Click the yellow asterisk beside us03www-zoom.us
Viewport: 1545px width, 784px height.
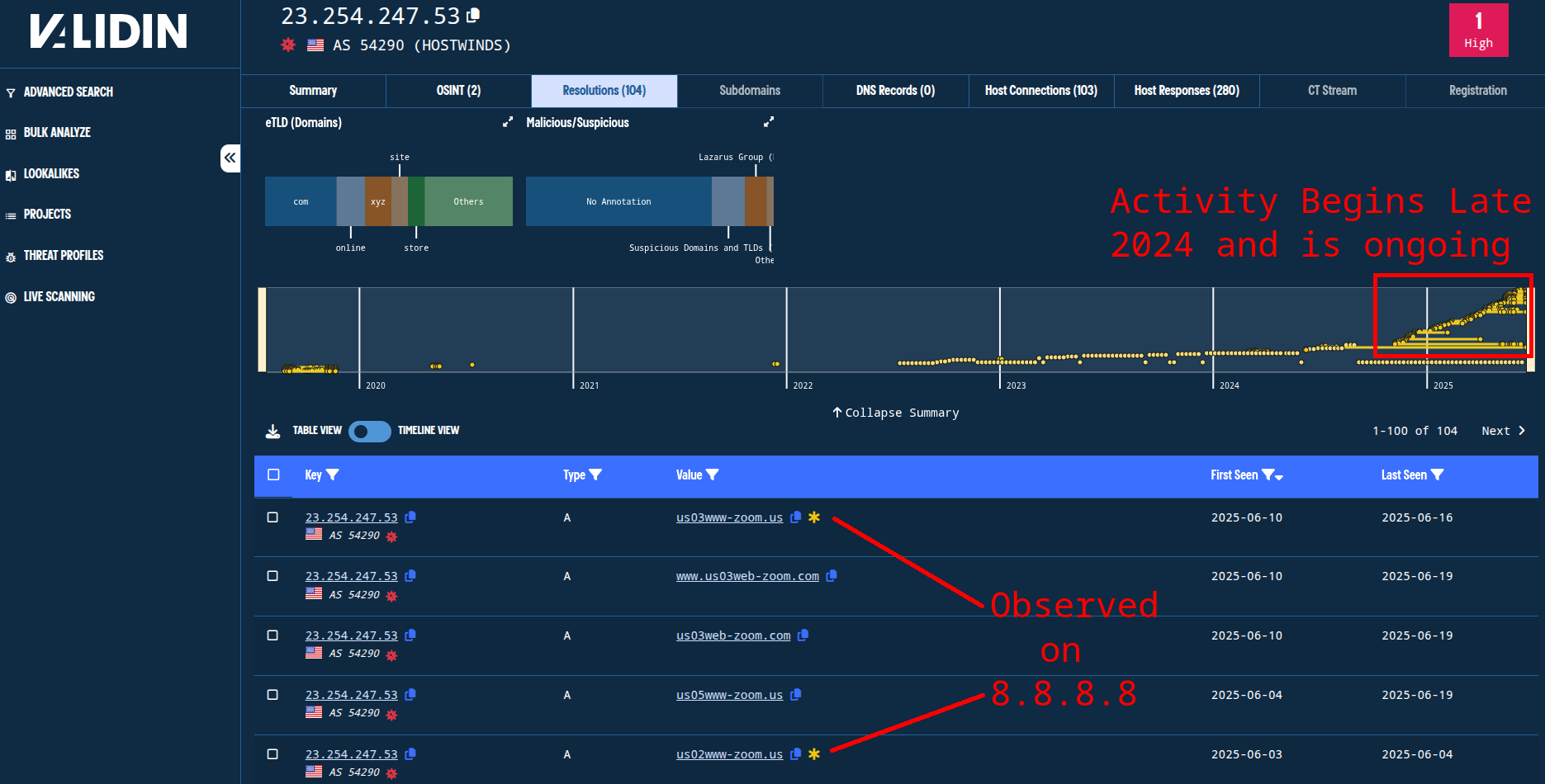pyautogui.click(x=814, y=517)
